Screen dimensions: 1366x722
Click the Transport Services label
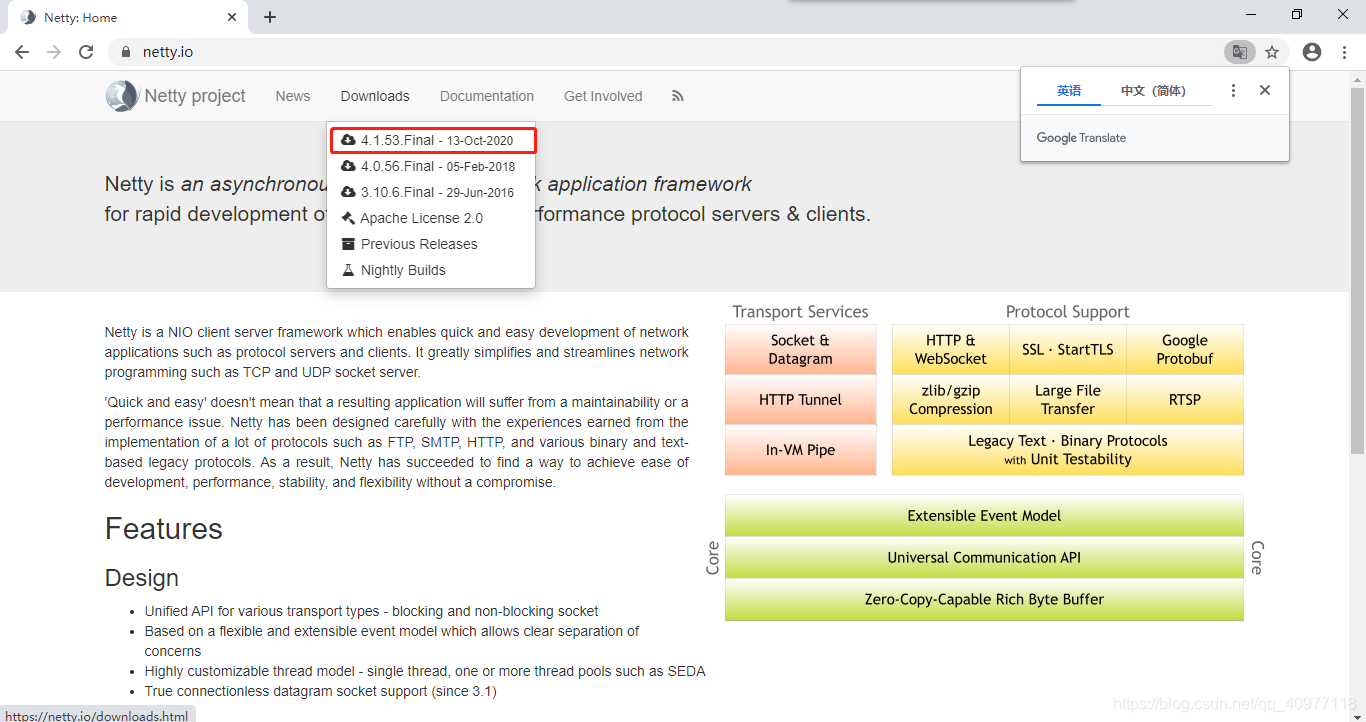[800, 312]
